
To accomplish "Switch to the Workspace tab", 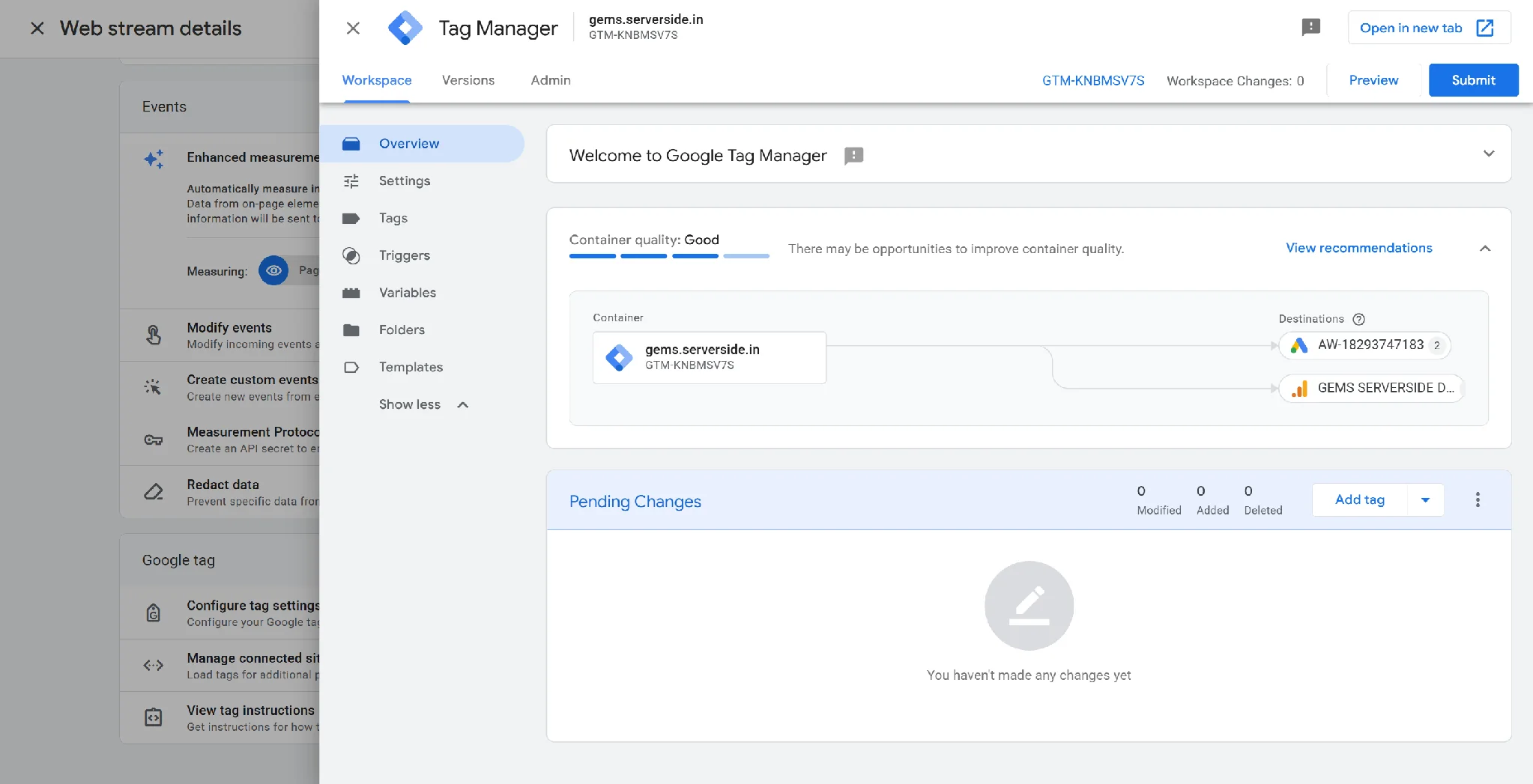I will tap(377, 80).
